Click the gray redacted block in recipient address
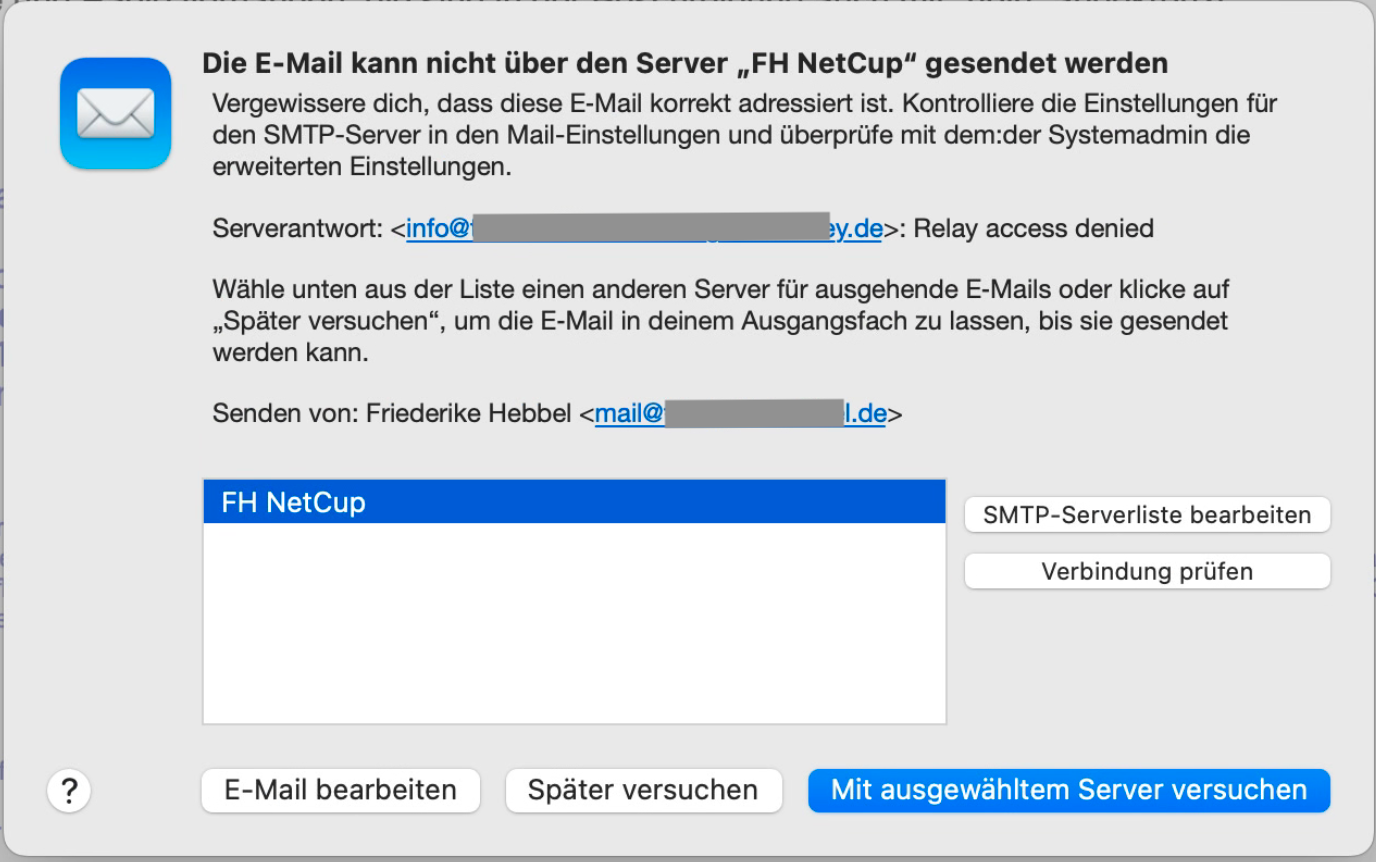 click(x=650, y=228)
